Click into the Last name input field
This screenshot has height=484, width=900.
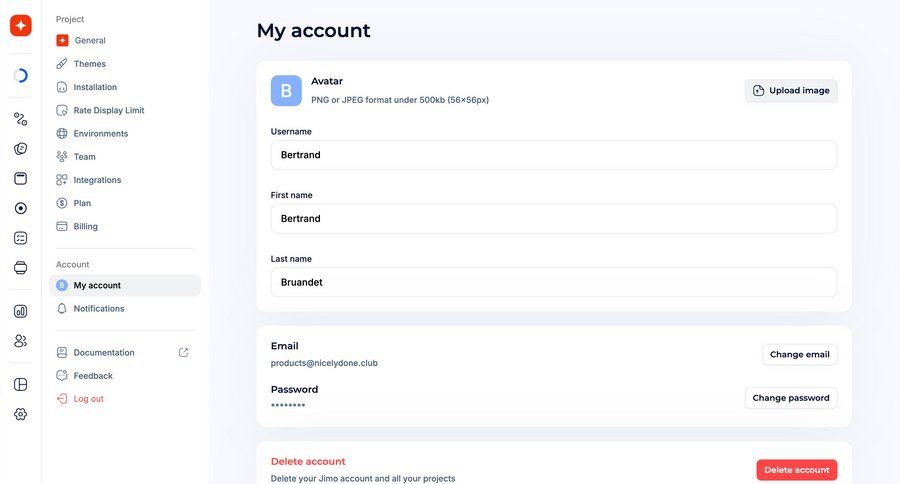tap(553, 282)
